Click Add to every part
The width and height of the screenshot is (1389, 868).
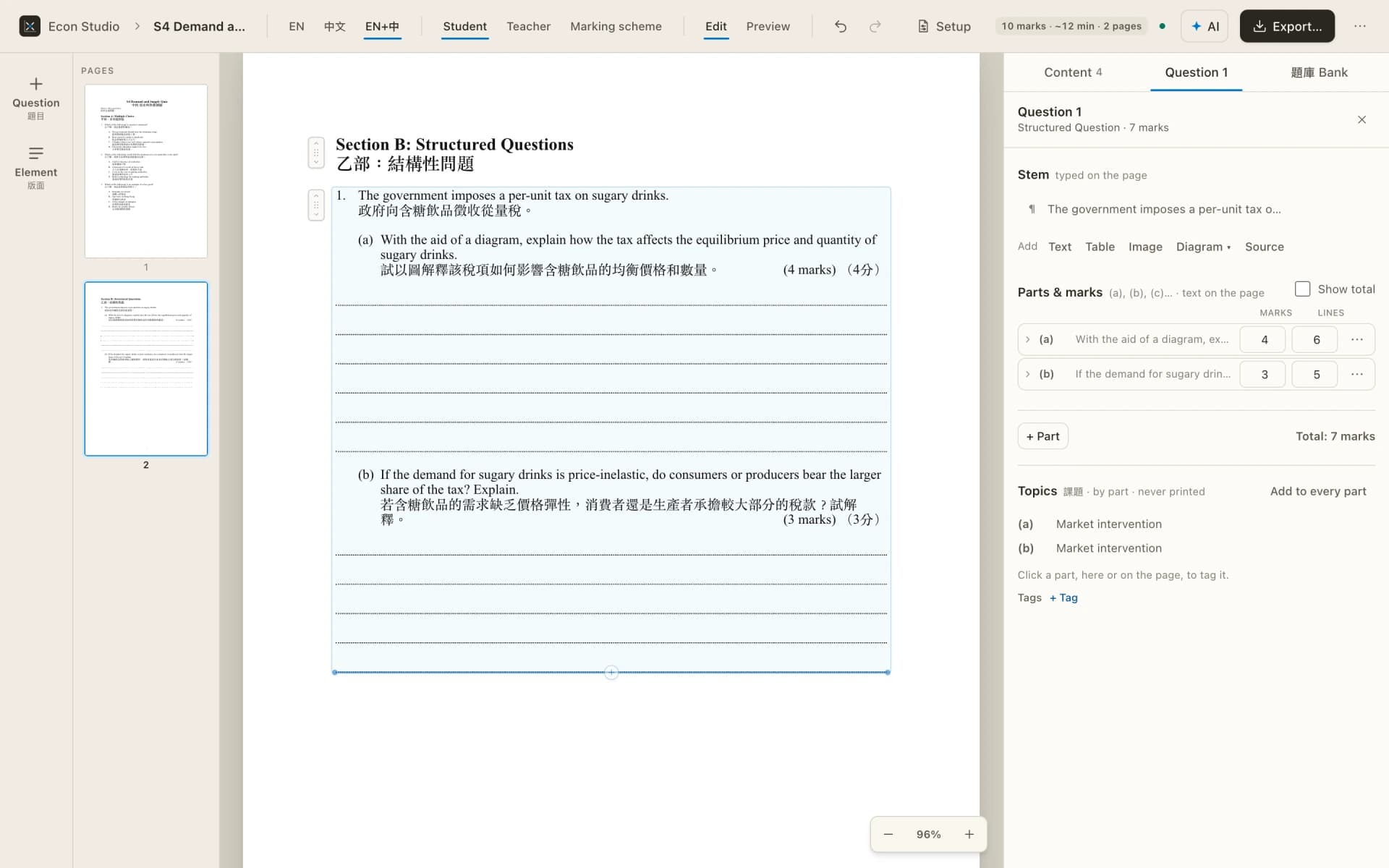coord(1318,491)
